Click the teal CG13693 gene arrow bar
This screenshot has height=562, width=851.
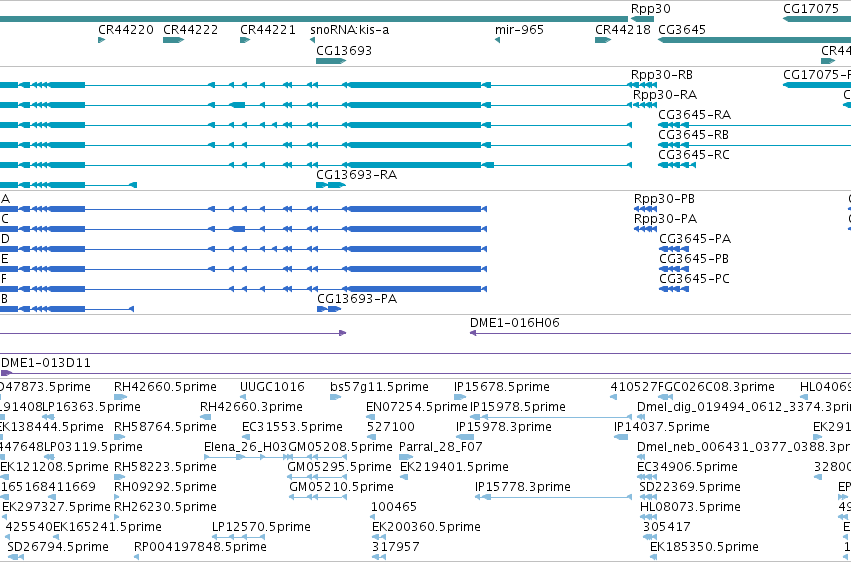pos(331,61)
